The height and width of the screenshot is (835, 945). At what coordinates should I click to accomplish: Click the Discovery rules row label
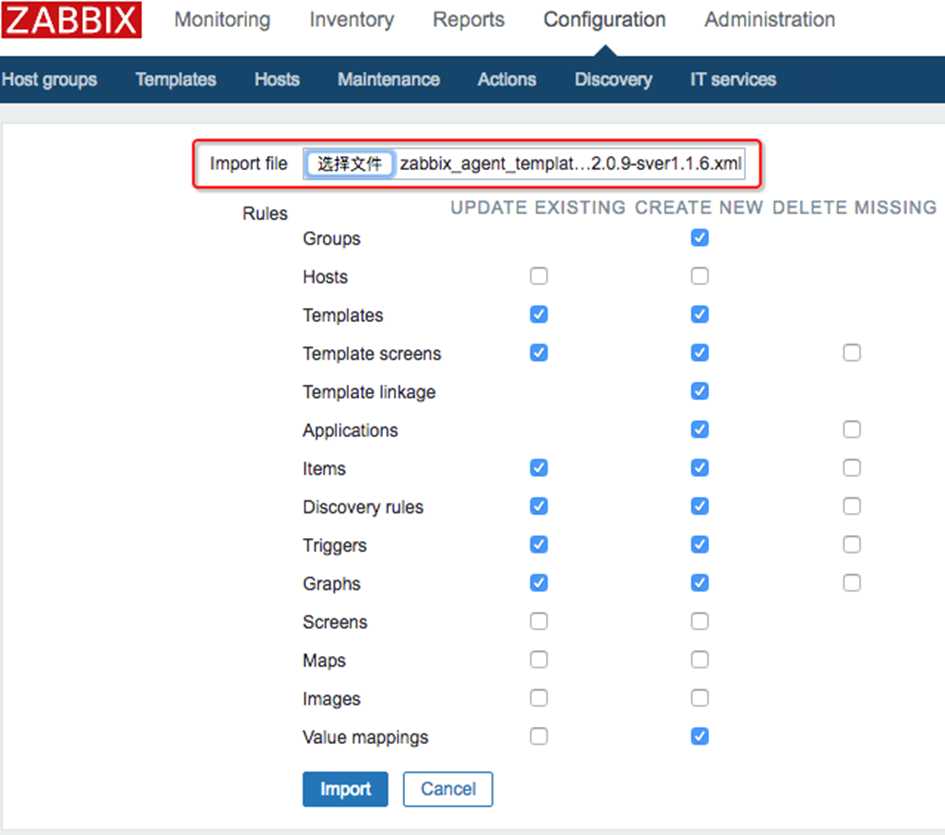[x=363, y=507]
